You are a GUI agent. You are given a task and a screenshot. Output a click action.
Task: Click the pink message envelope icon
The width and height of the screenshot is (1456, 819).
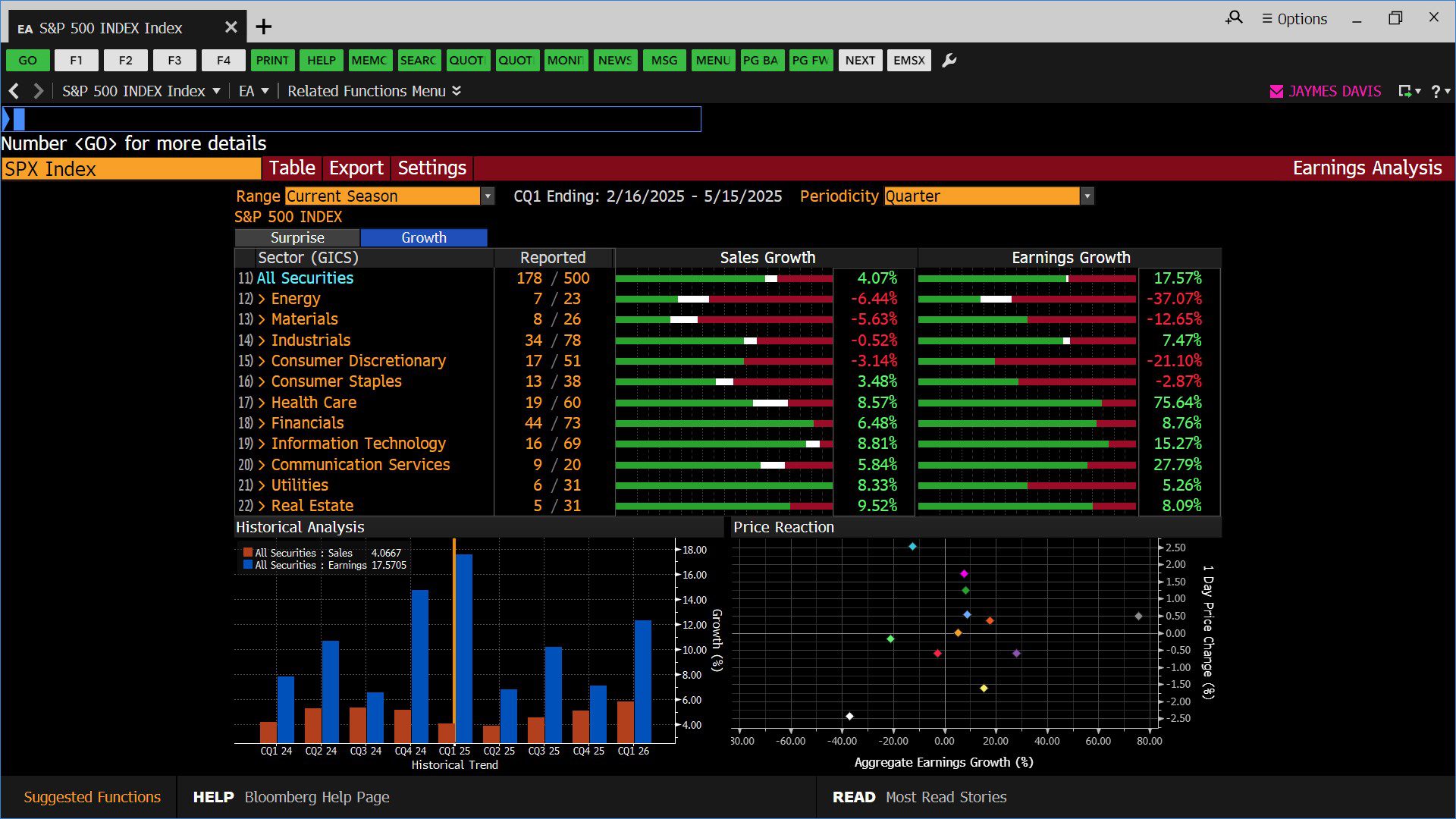(x=1276, y=91)
